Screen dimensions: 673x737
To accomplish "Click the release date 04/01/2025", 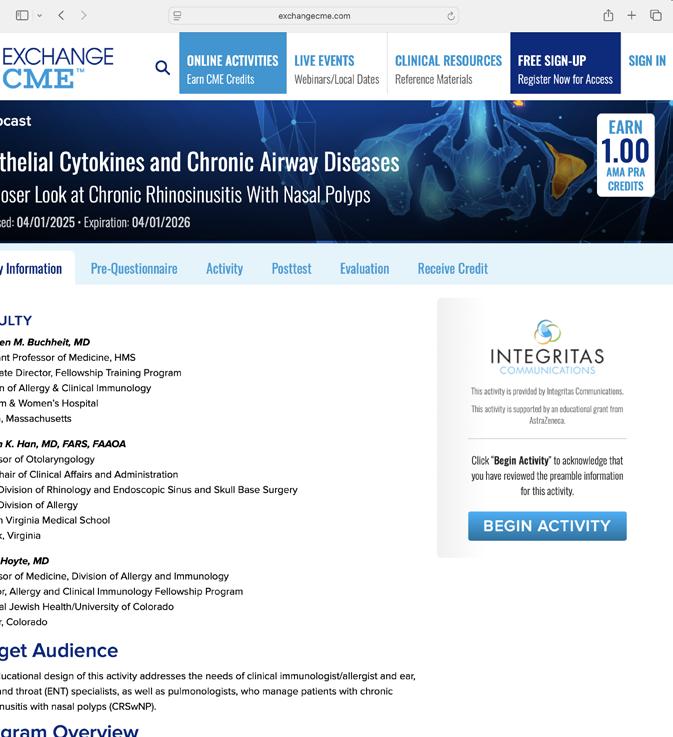I will click(x=46, y=222).
